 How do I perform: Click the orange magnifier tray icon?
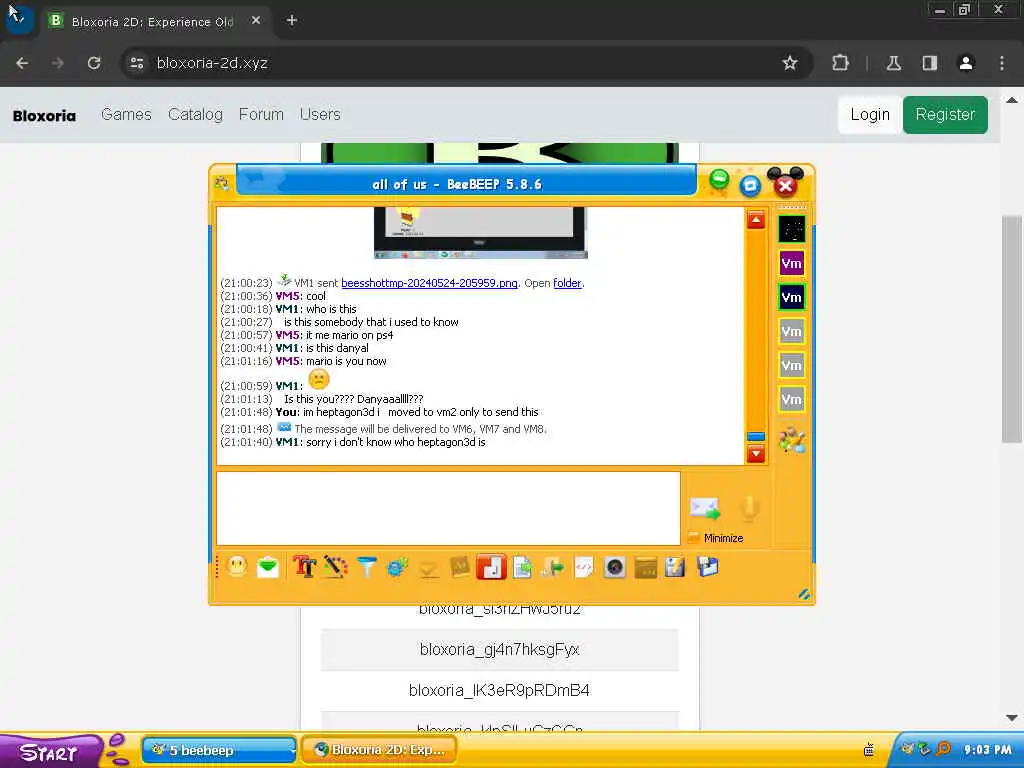[943, 749]
